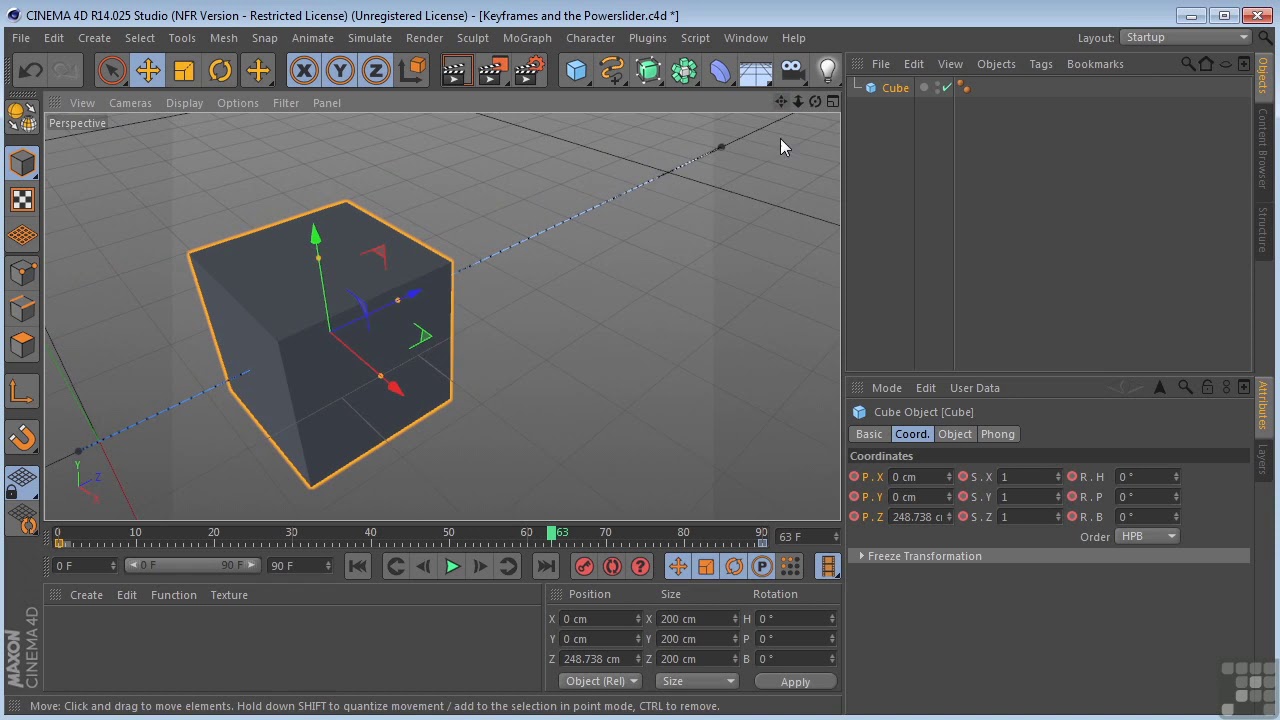Toggle X axis lock
Screen dimensions: 1280x720
[304, 70]
